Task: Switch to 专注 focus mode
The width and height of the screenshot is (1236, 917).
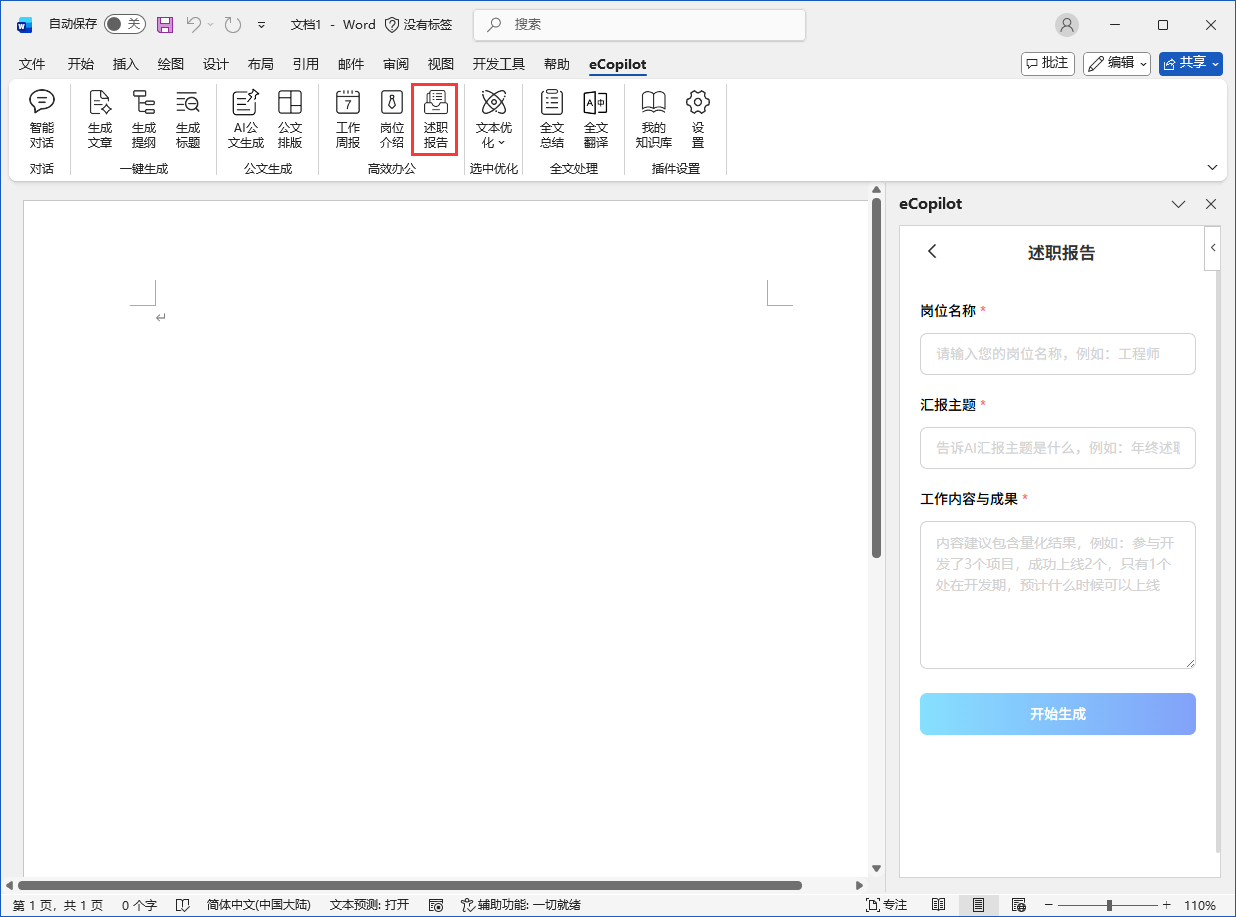Action: coord(886,905)
